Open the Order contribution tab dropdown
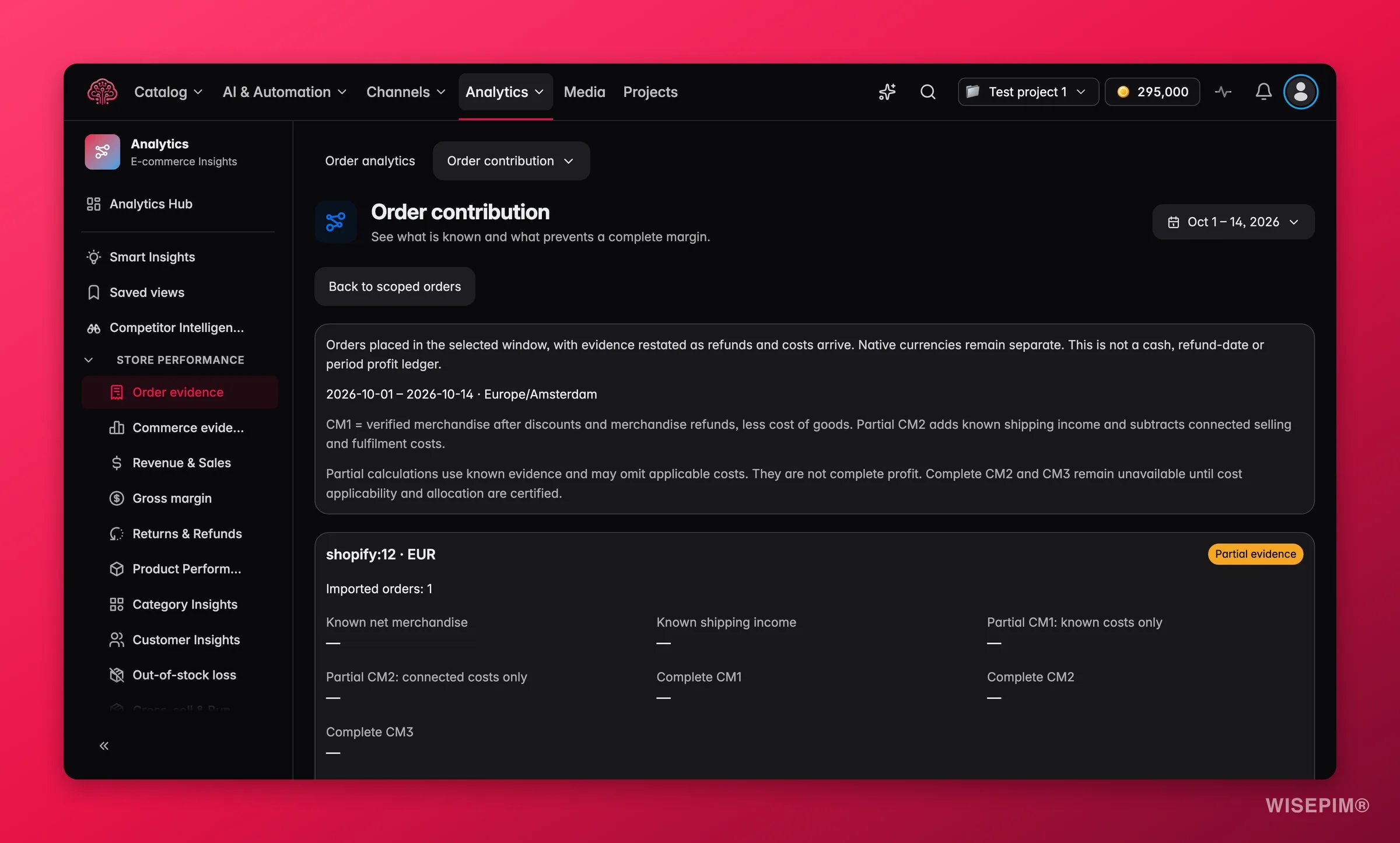Image resolution: width=1400 pixels, height=843 pixels. tap(511, 160)
